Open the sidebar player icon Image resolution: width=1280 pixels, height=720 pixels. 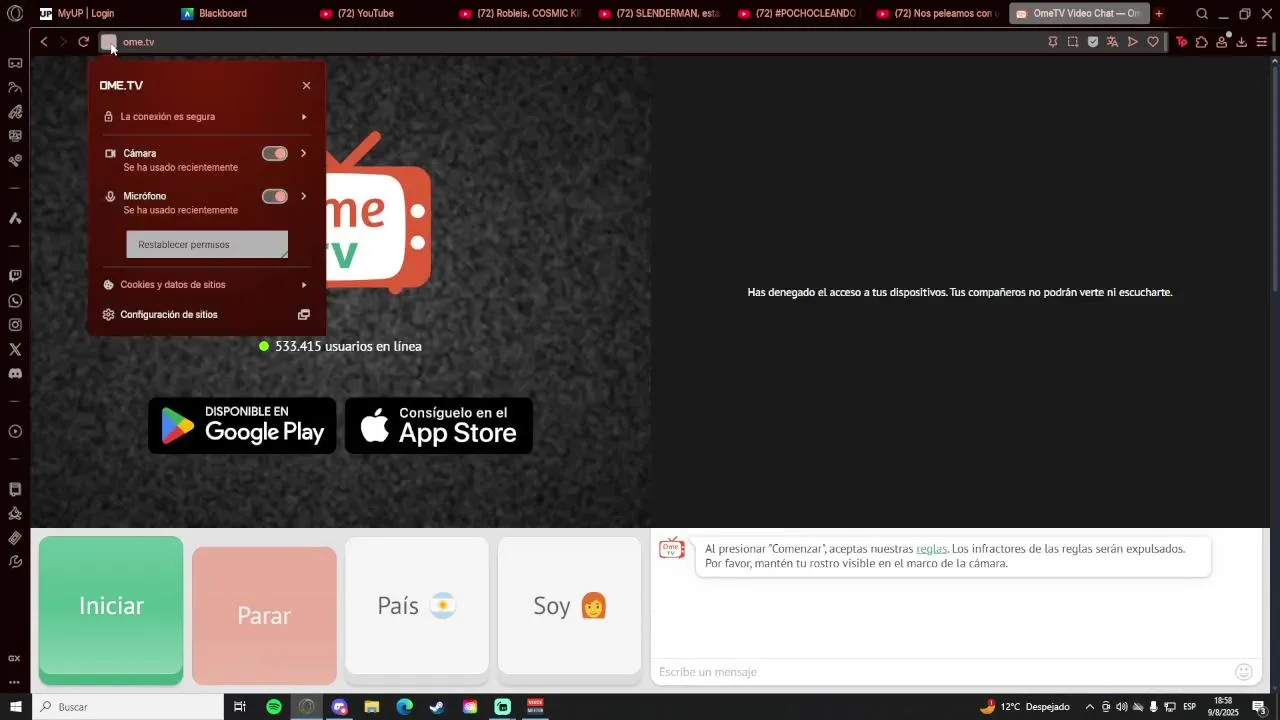click(15, 432)
